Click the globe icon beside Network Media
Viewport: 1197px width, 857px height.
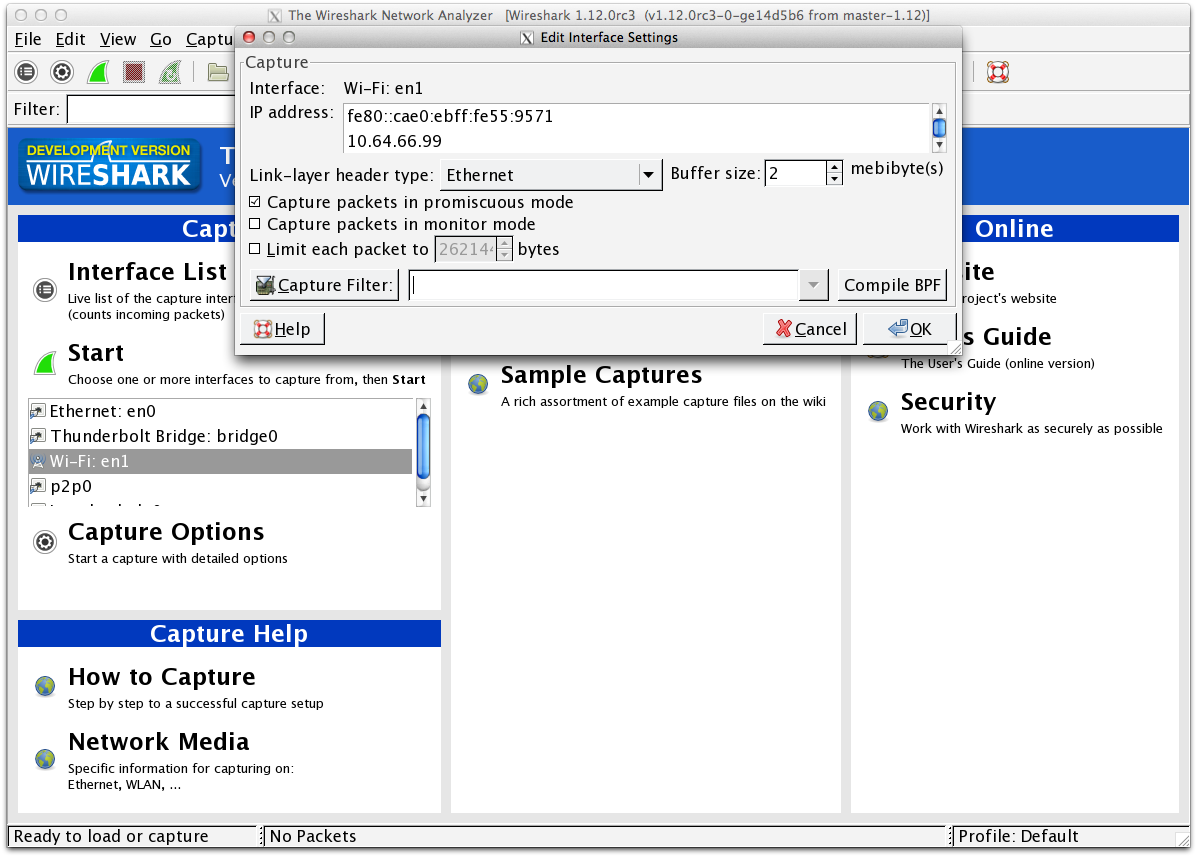[45, 759]
